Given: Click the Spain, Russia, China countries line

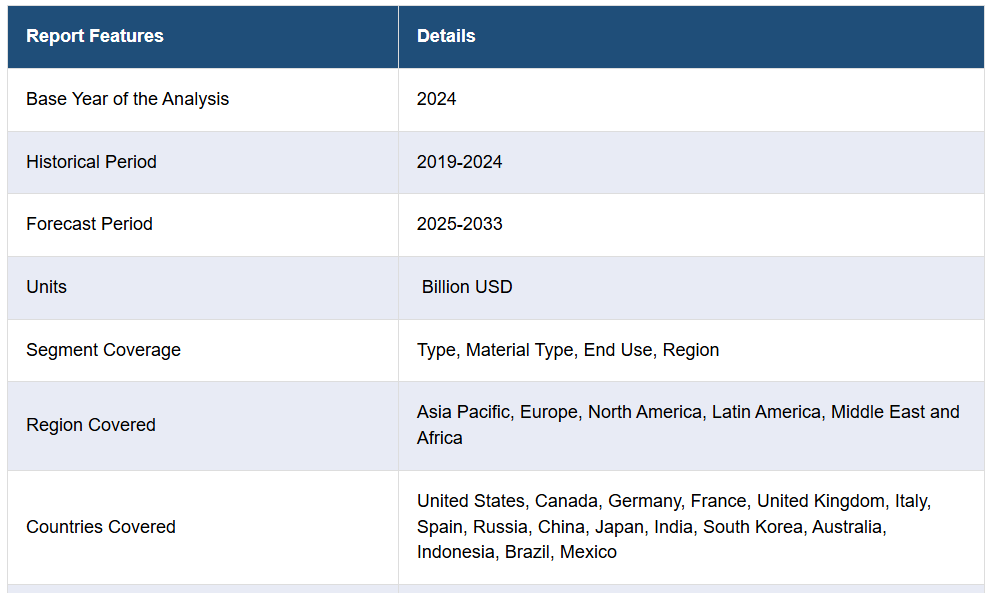Looking at the screenshot, I should pos(652,527).
